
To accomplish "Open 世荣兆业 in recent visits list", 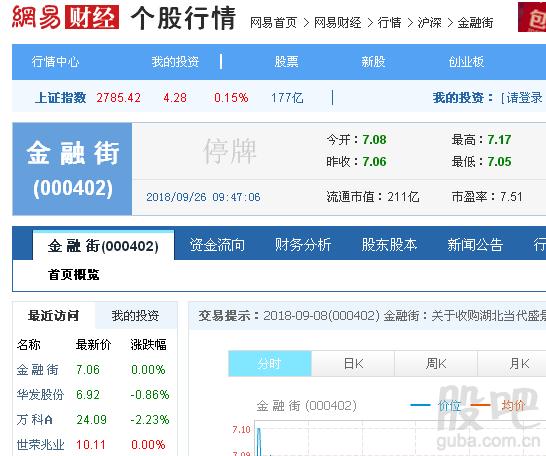I will pos(40,445).
